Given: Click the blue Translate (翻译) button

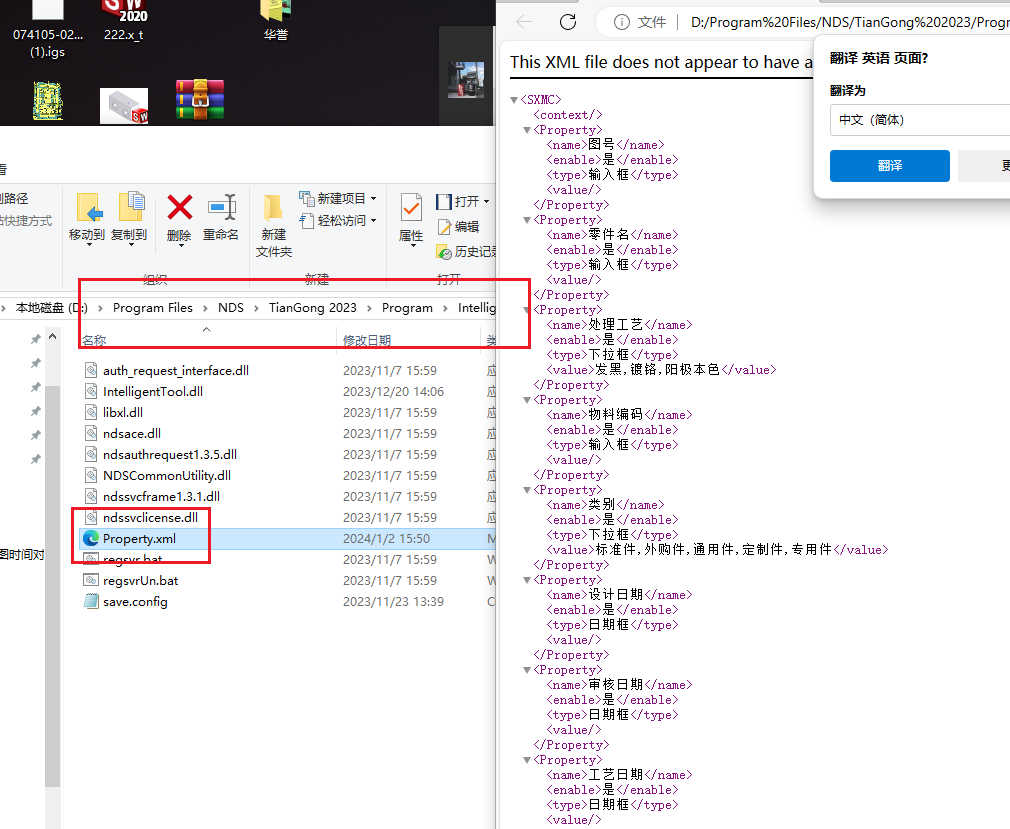Looking at the screenshot, I should click(889, 166).
